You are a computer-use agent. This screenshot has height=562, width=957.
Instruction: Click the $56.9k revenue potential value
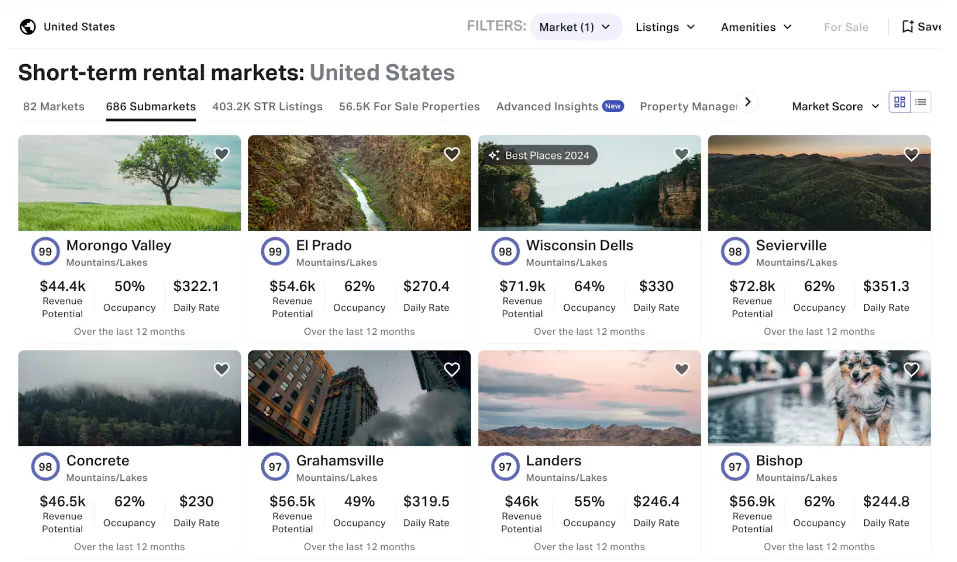tap(752, 502)
